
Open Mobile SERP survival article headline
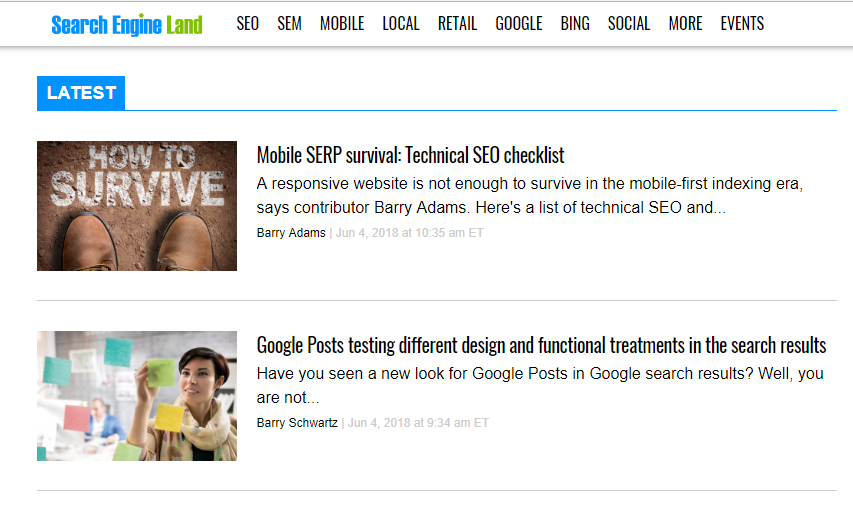[x=411, y=156]
